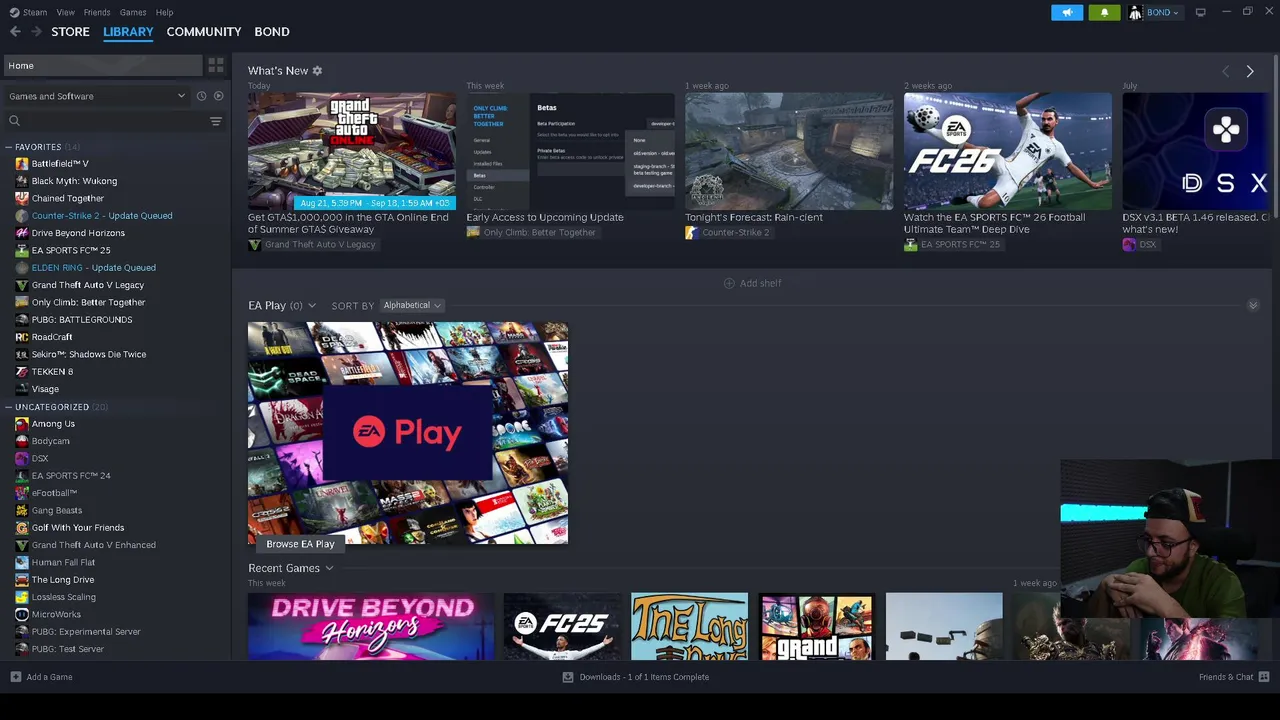
Task: Collapse the FAVORITES category
Action: click(8, 147)
